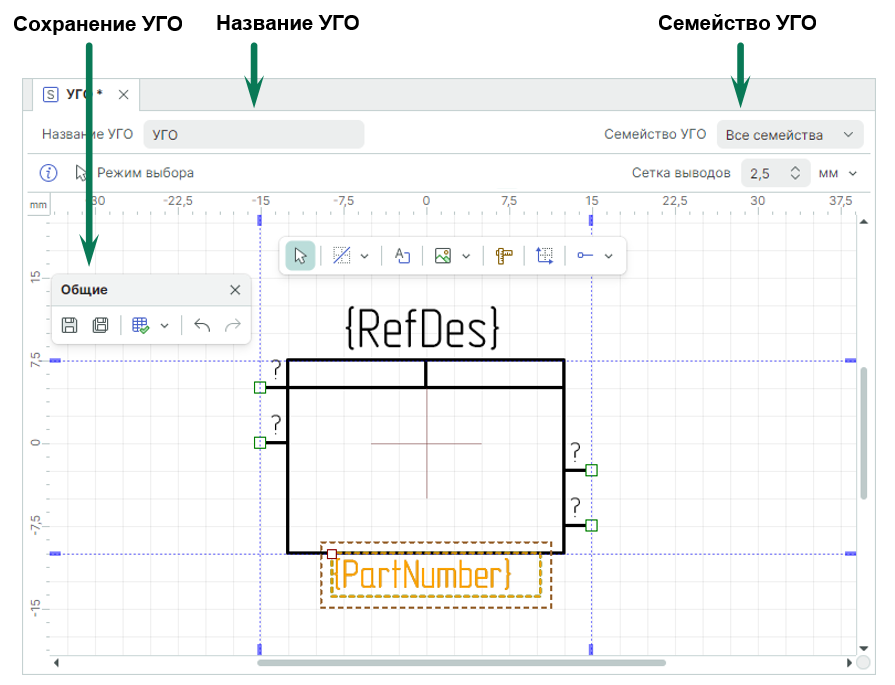Click the Save All icon
The height and width of the screenshot is (685, 895).
(100, 325)
